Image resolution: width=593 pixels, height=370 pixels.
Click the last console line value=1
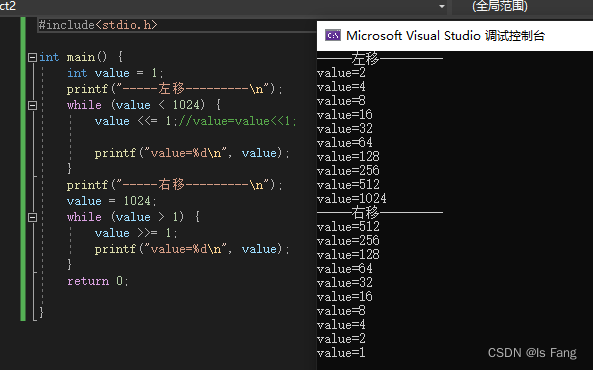tap(341, 353)
